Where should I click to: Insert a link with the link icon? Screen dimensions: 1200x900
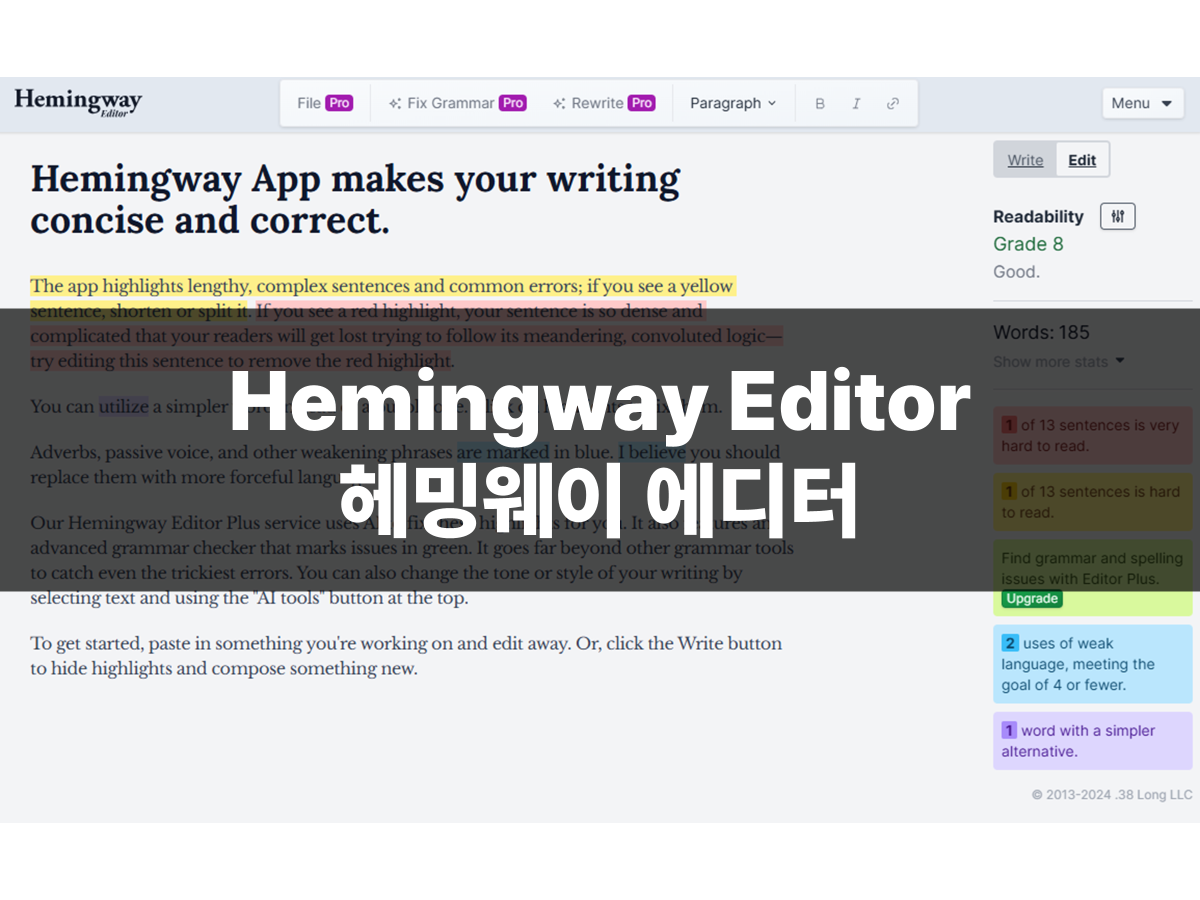pos(893,103)
